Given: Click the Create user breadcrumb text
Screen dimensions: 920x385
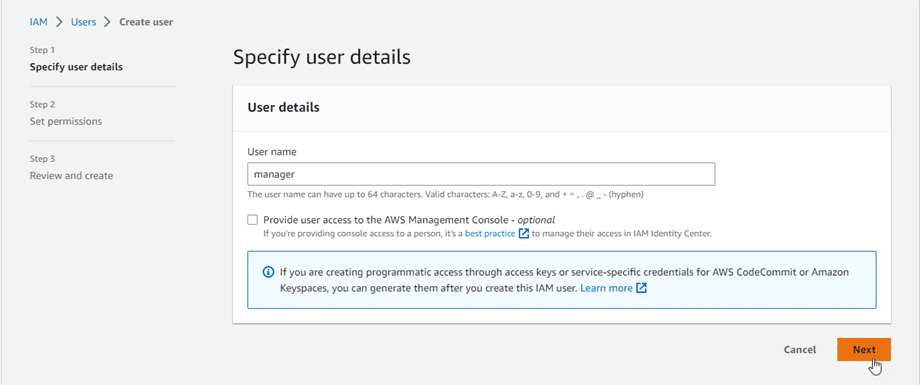Looking at the screenshot, I should (x=146, y=22).
